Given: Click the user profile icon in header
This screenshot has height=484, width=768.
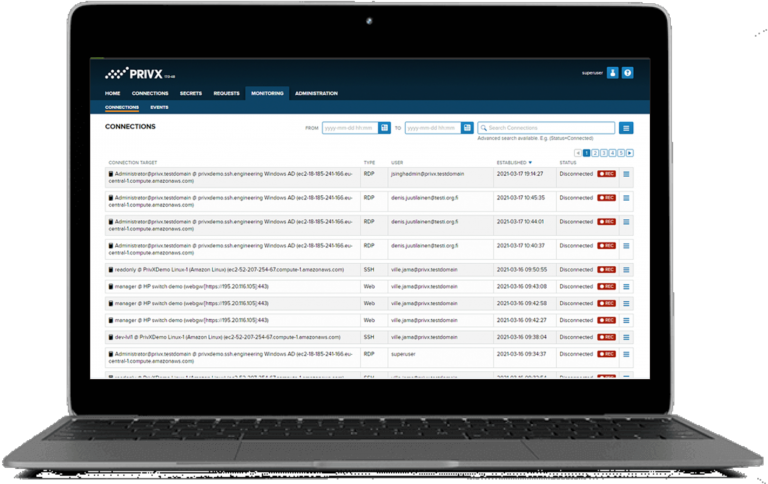Looking at the screenshot, I should pos(613,72).
